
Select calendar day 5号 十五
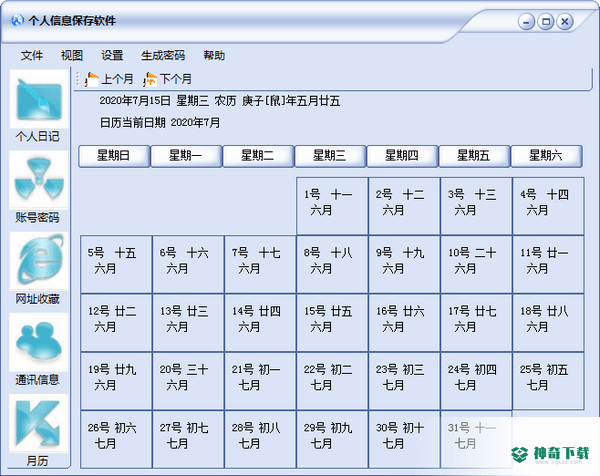point(116,264)
